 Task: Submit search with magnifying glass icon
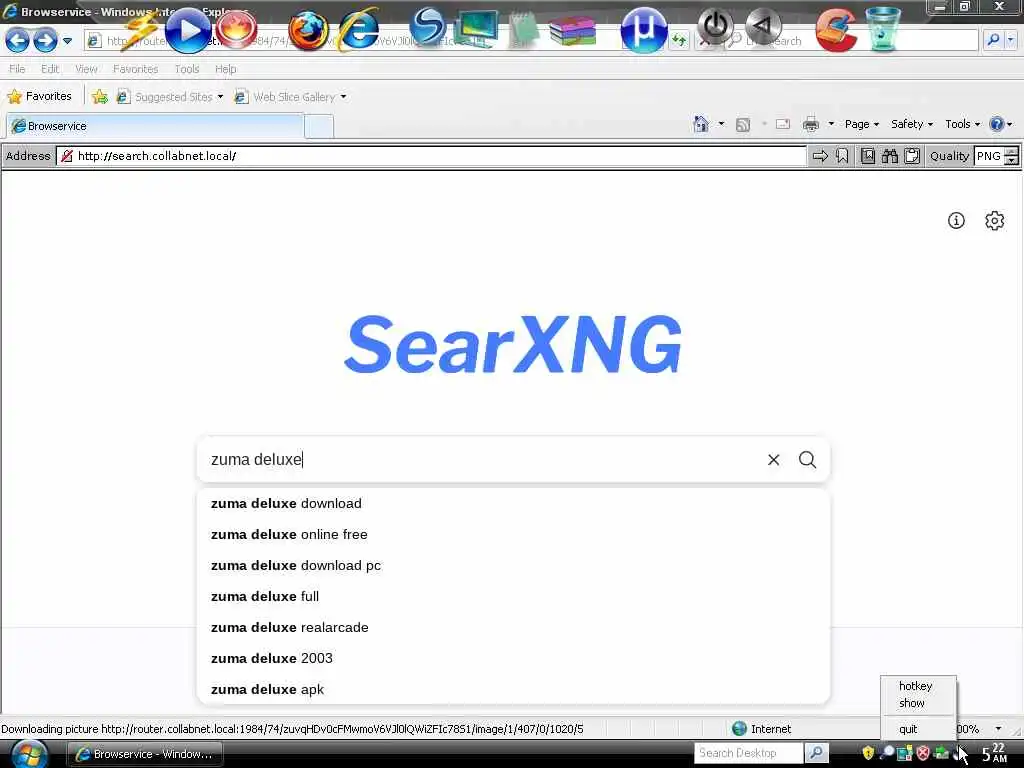[808, 460]
